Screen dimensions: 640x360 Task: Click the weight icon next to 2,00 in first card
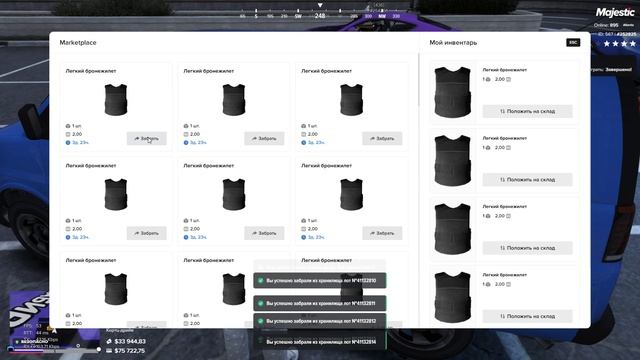click(68, 134)
